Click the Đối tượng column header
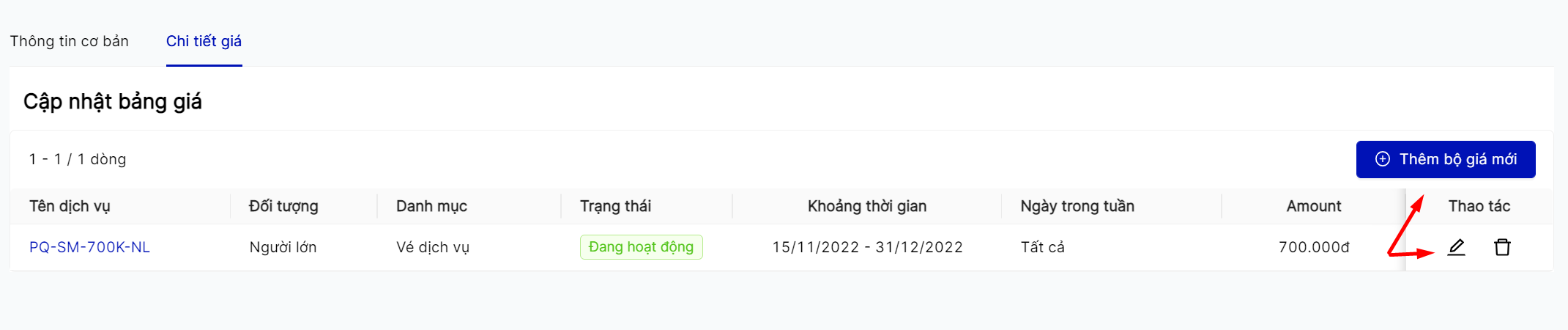 click(283, 206)
